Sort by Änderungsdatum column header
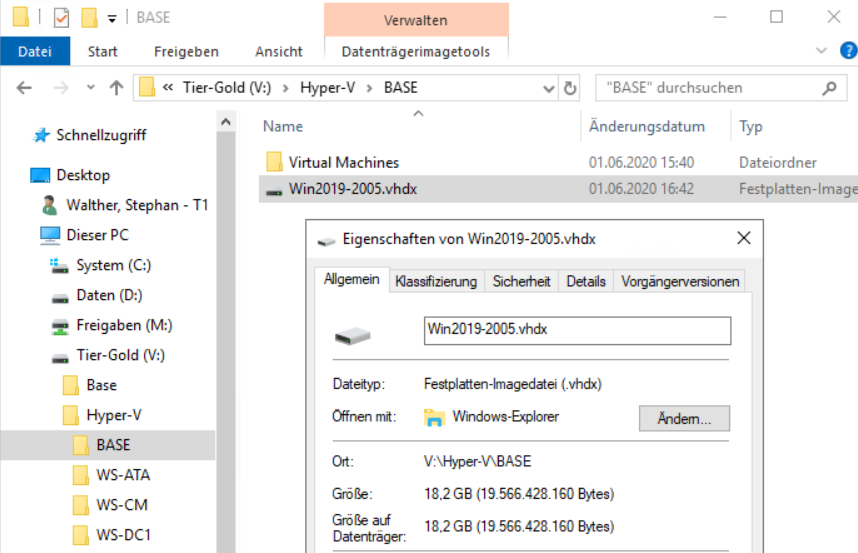Image resolution: width=858 pixels, height=553 pixels. [647, 126]
